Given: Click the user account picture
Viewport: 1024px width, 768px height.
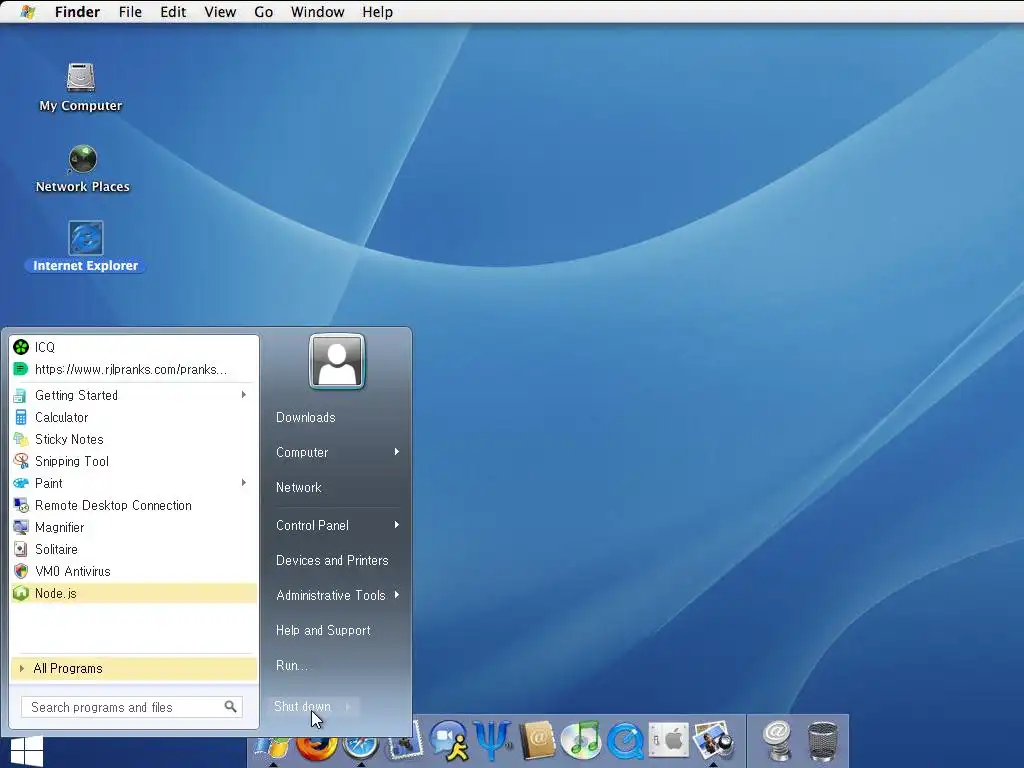Looking at the screenshot, I should click(x=337, y=361).
